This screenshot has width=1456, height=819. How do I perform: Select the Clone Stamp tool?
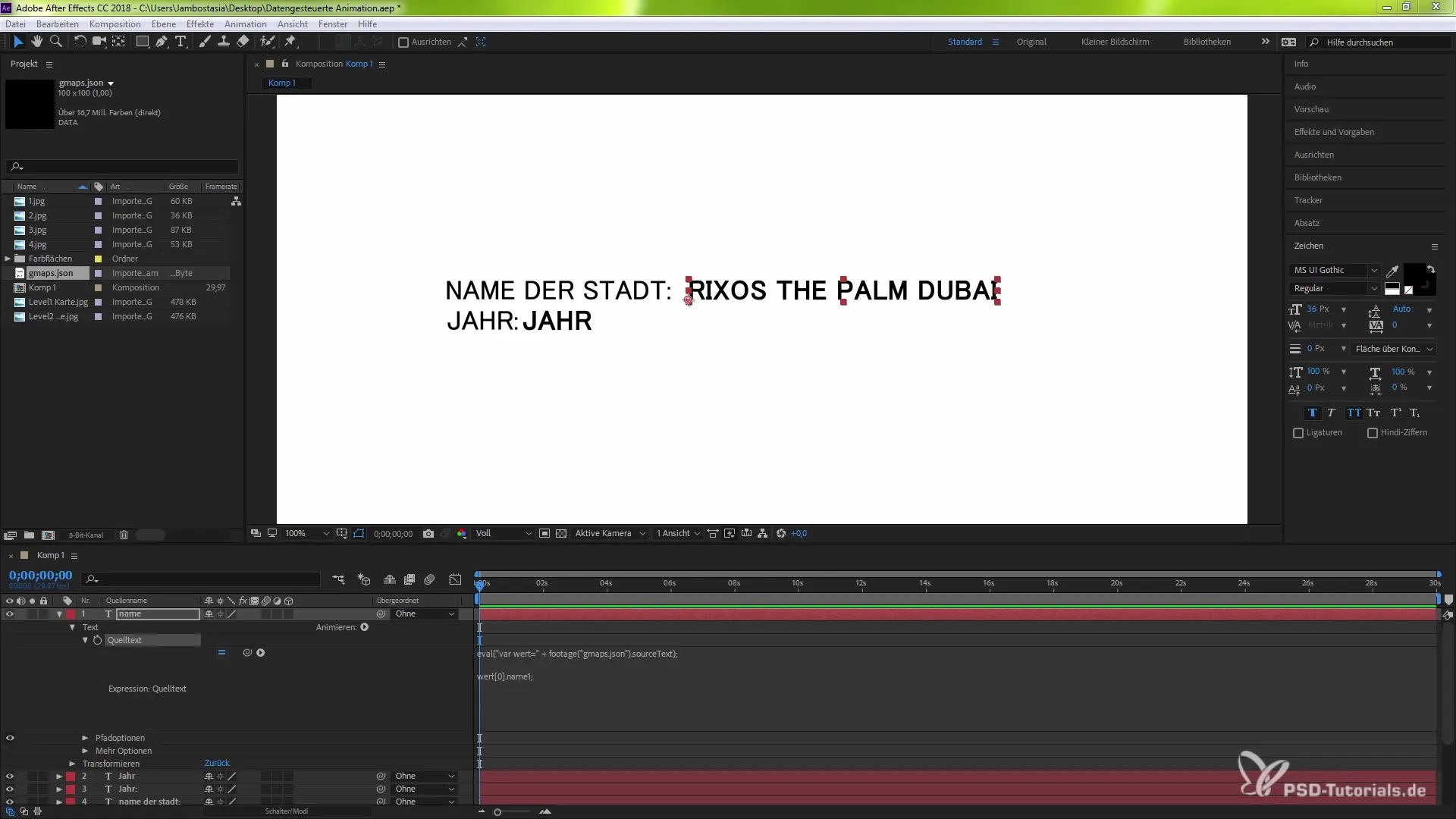[x=224, y=42]
